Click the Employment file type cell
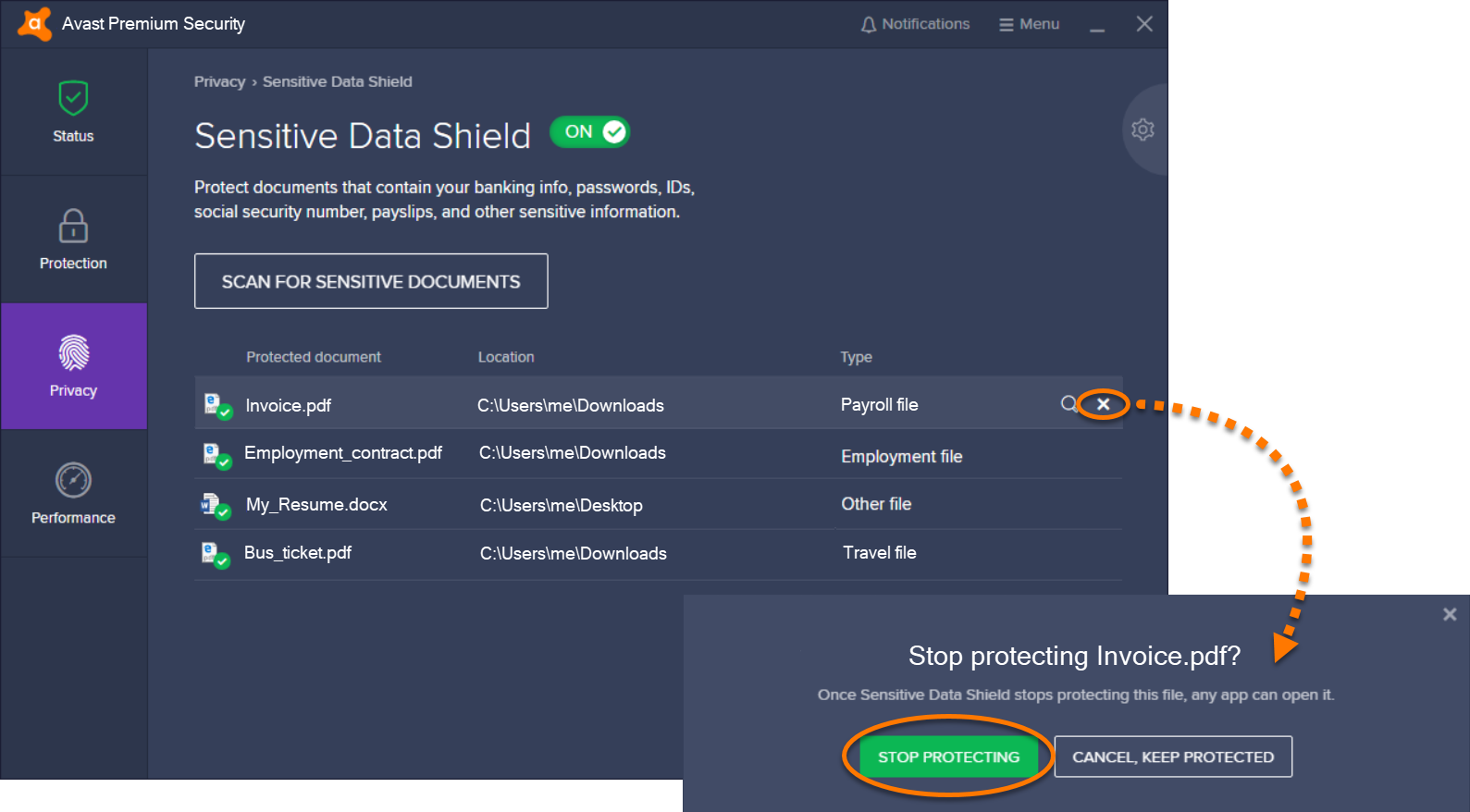This screenshot has width=1470, height=812. click(x=901, y=456)
